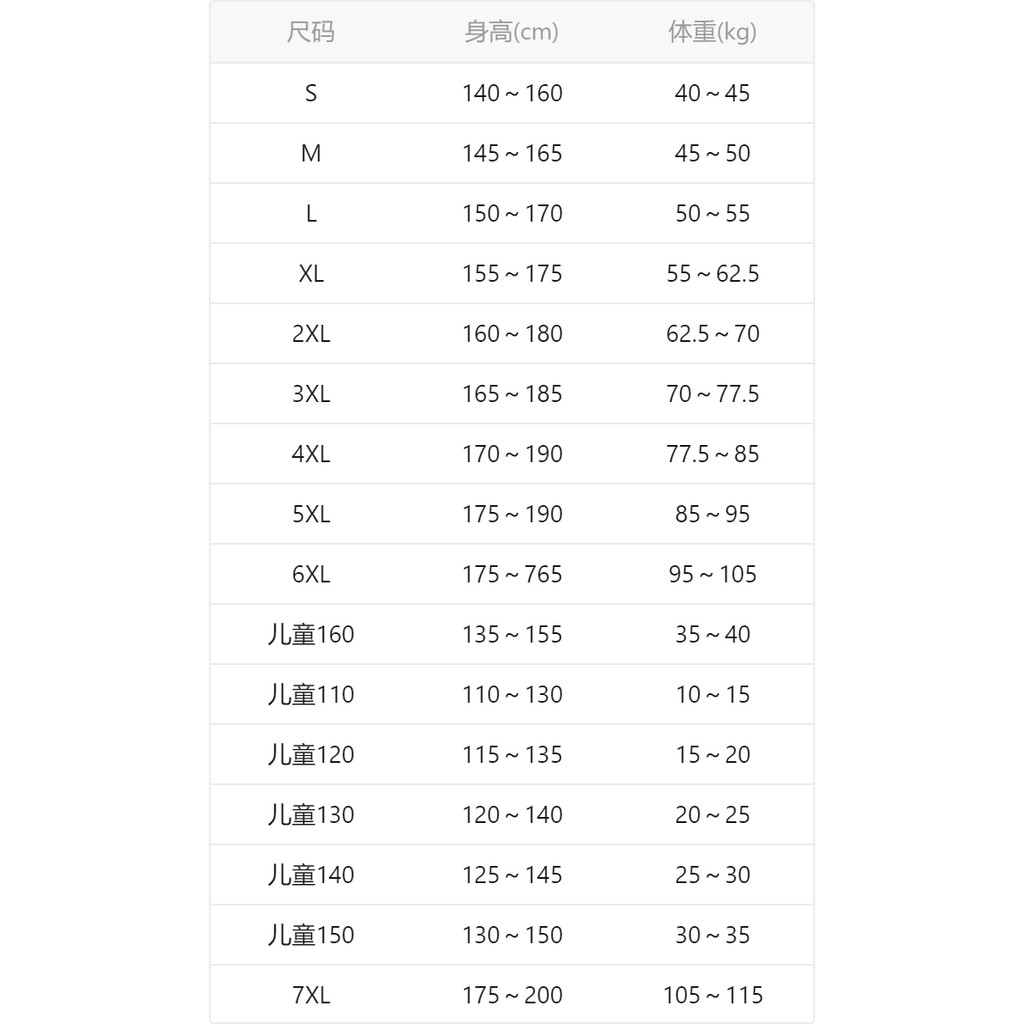Click height value 175 ~ 200
1024x1024 pixels.
tap(512, 995)
